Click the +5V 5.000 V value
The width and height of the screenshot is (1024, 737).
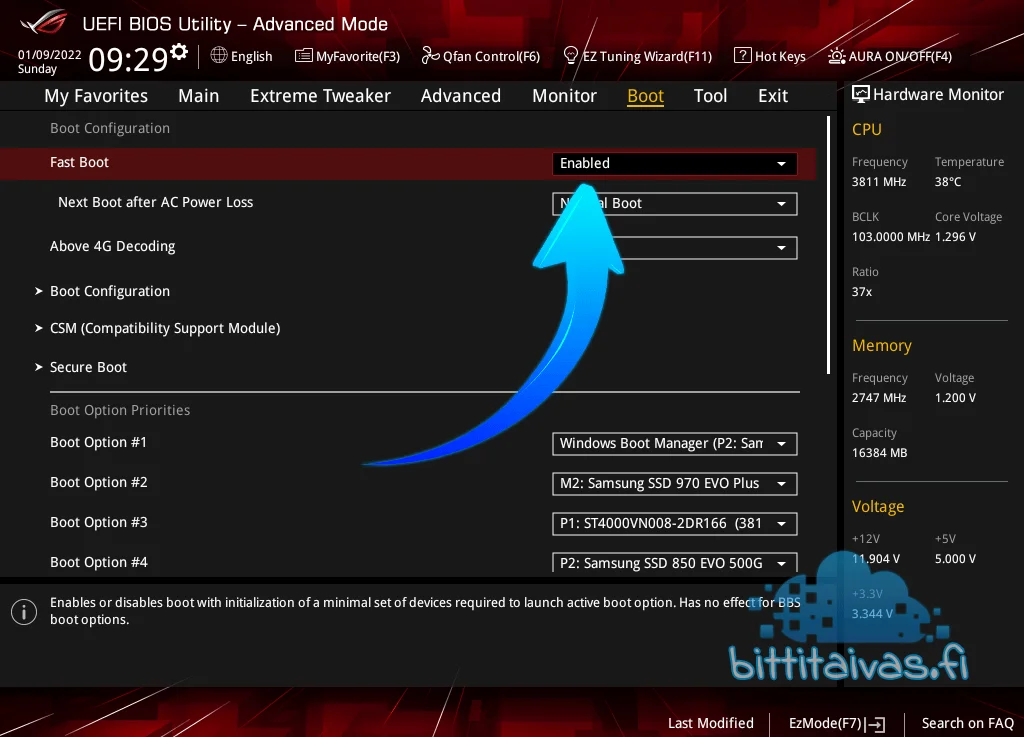955,559
